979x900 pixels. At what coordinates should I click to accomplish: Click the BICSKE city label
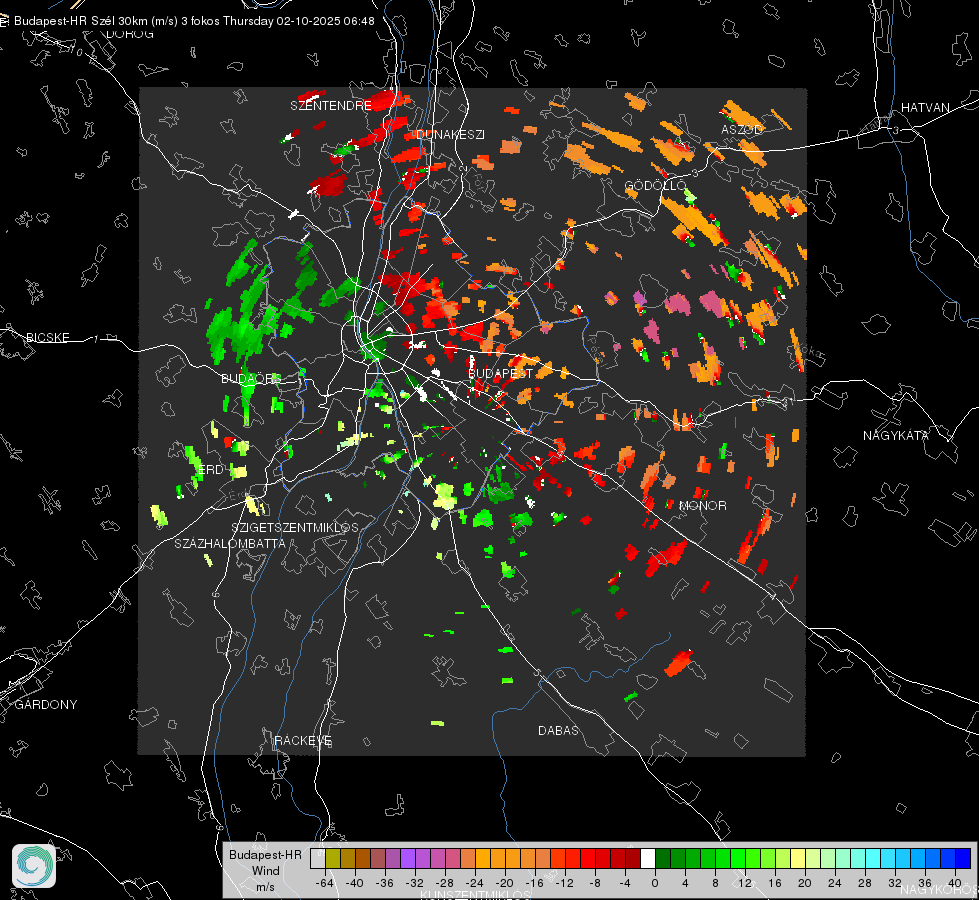tap(47, 337)
